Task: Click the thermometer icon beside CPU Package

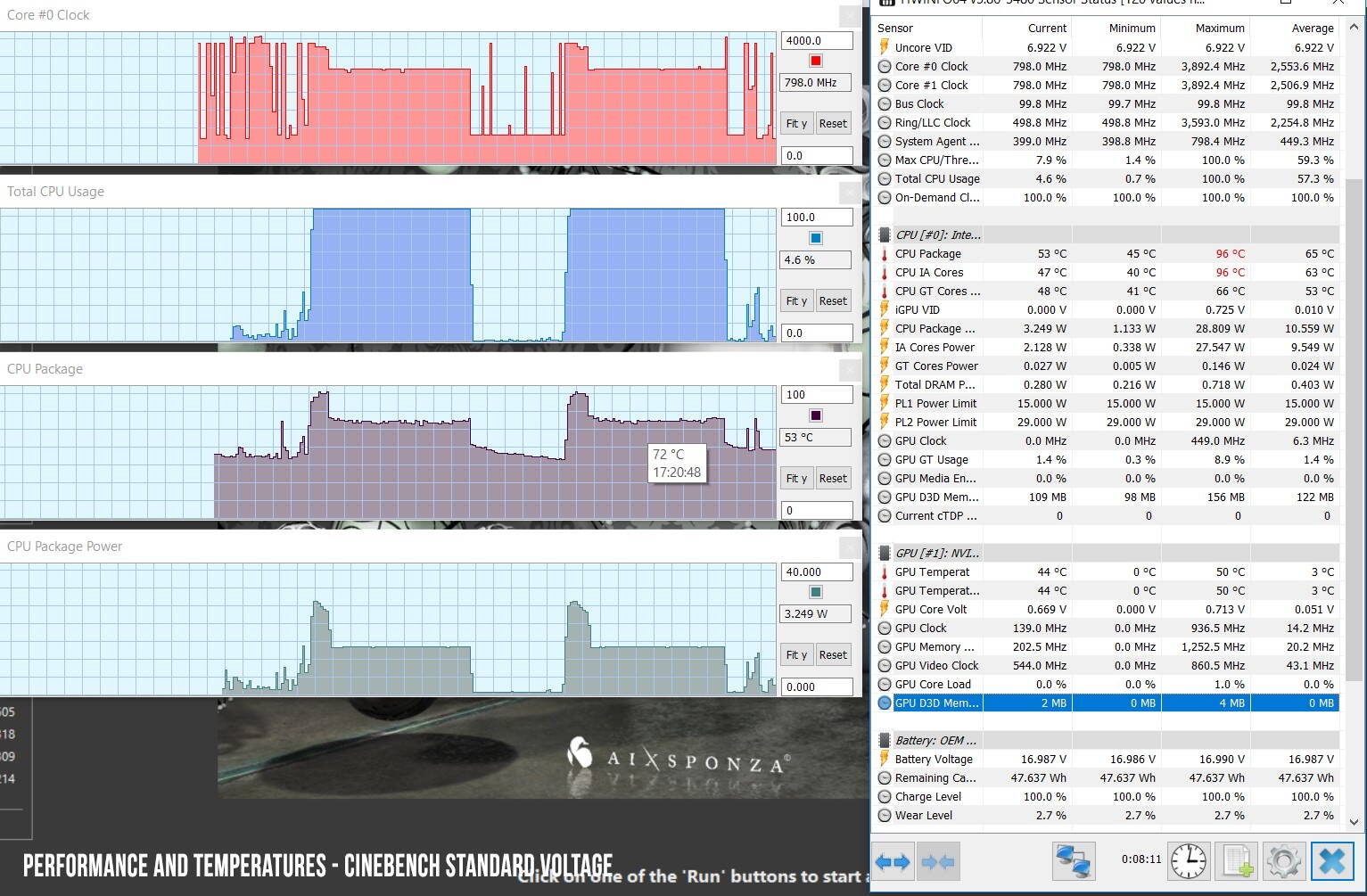Action: point(885,253)
